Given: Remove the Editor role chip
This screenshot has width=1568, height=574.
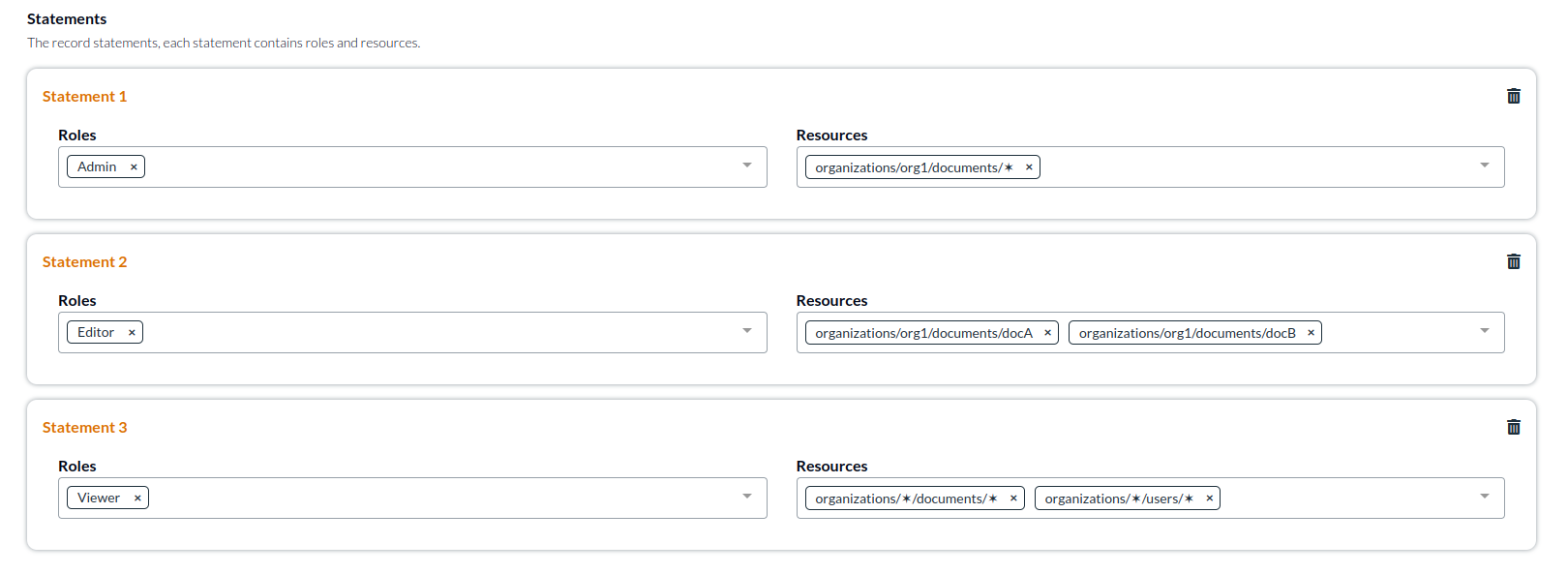Looking at the screenshot, I should click(x=132, y=331).
